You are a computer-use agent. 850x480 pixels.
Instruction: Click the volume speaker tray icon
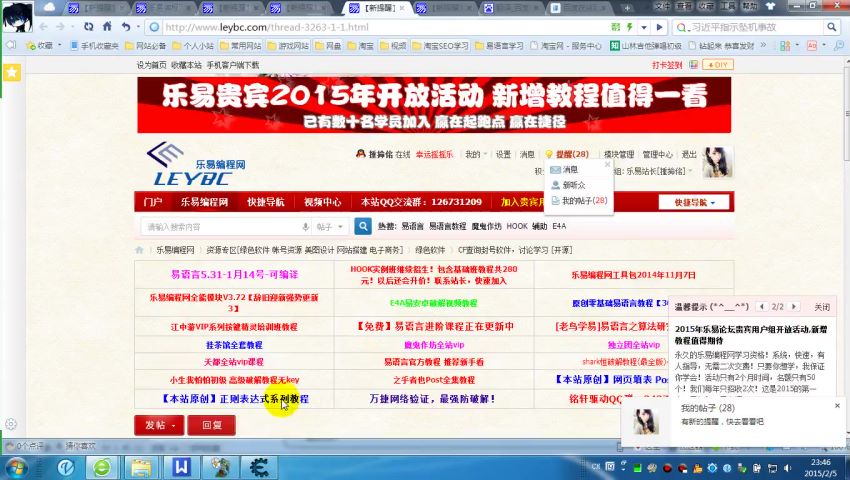tap(788, 468)
